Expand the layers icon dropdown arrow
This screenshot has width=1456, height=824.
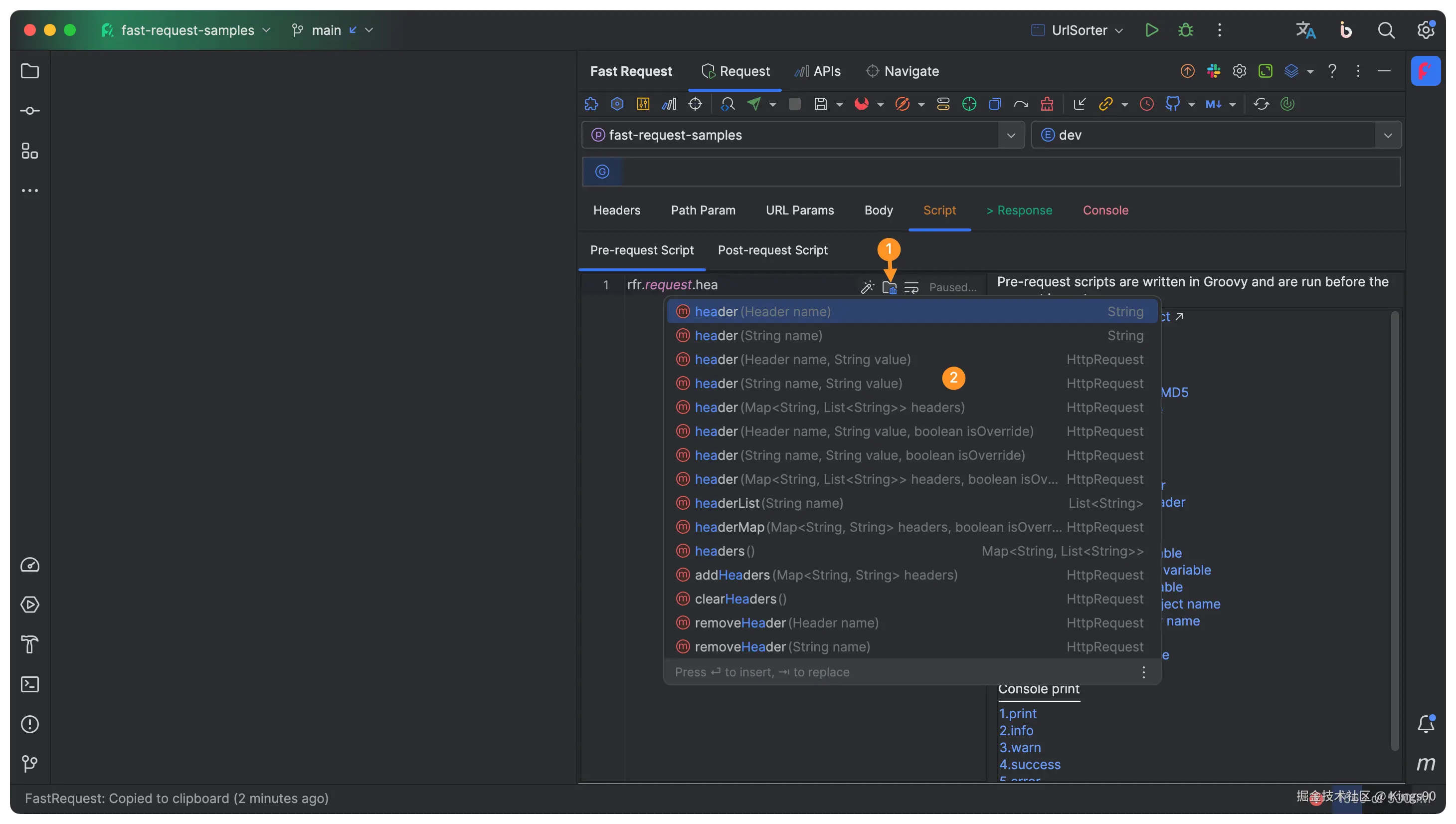click(1310, 72)
